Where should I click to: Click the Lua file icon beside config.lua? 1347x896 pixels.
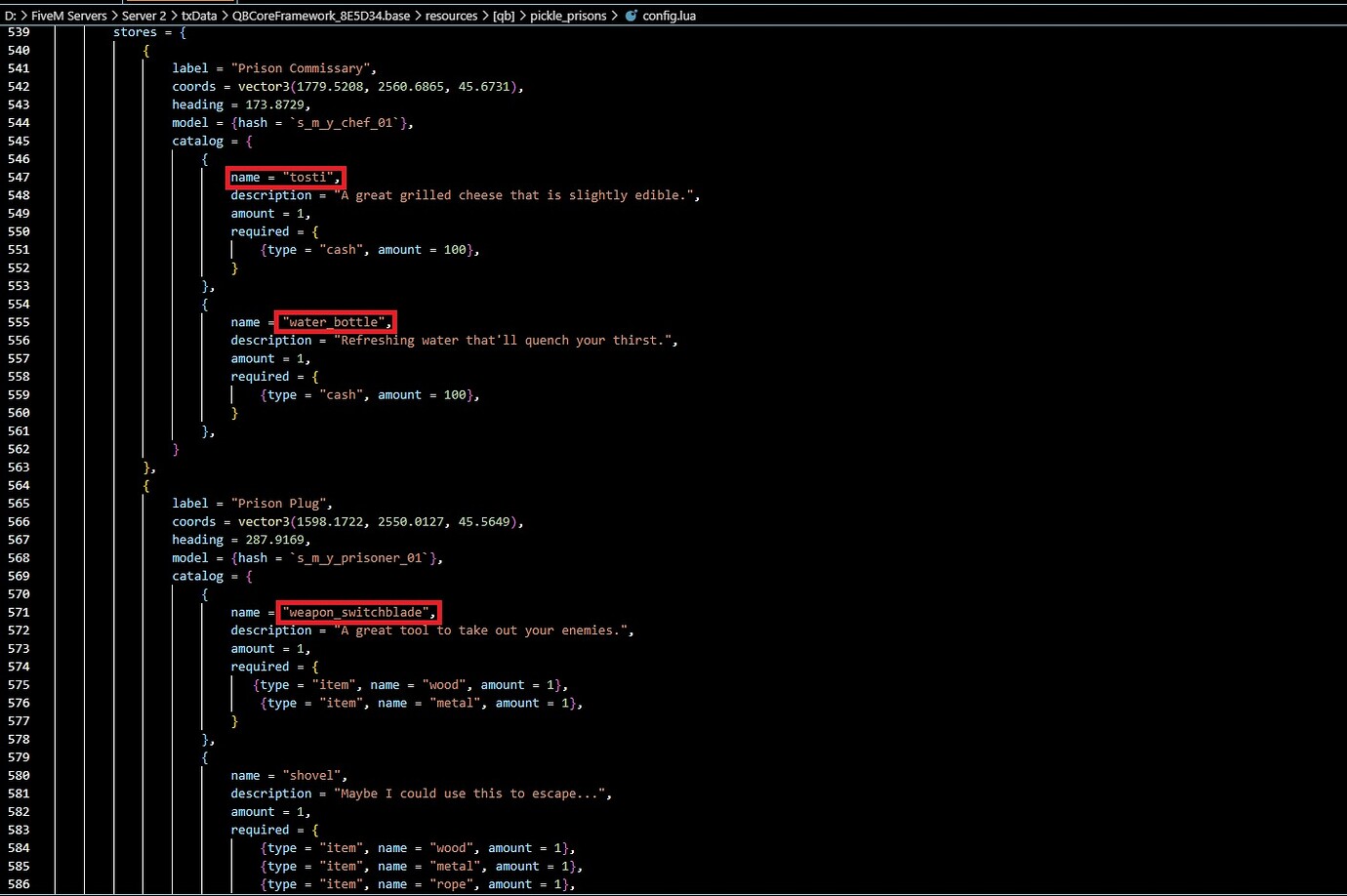[631, 16]
